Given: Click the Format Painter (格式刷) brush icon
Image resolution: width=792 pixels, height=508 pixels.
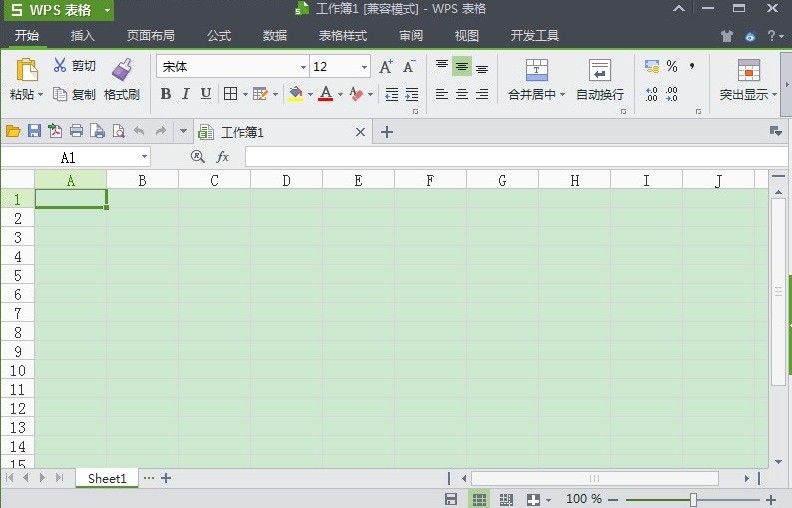Looking at the screenshot, I should [122, 68].
